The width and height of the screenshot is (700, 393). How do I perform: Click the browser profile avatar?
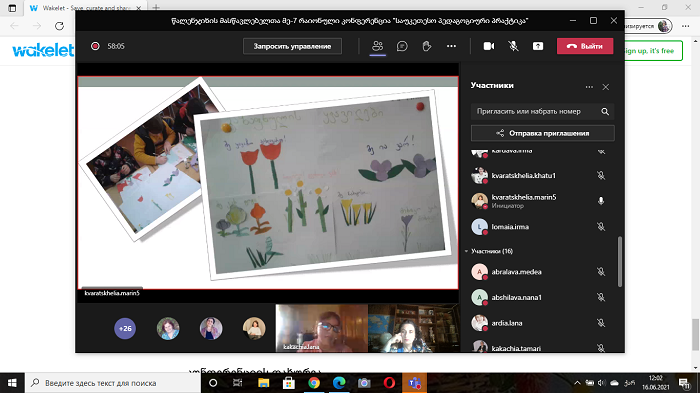click(x=663, y=26)
